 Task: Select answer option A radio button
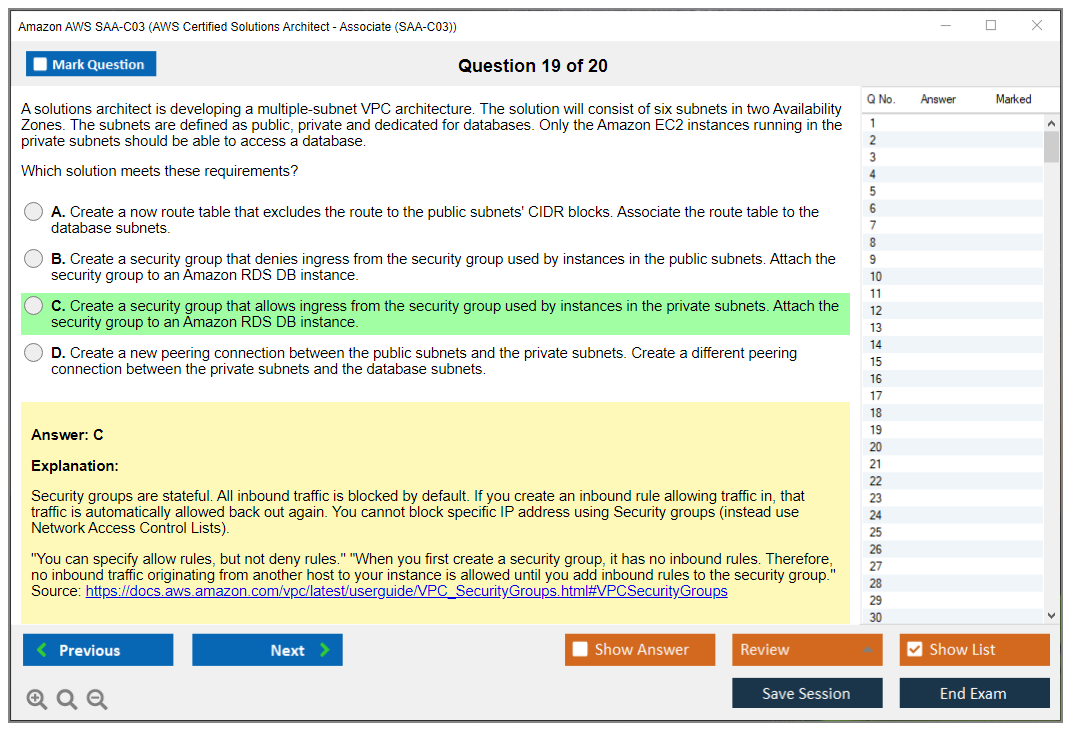(34, 212)
